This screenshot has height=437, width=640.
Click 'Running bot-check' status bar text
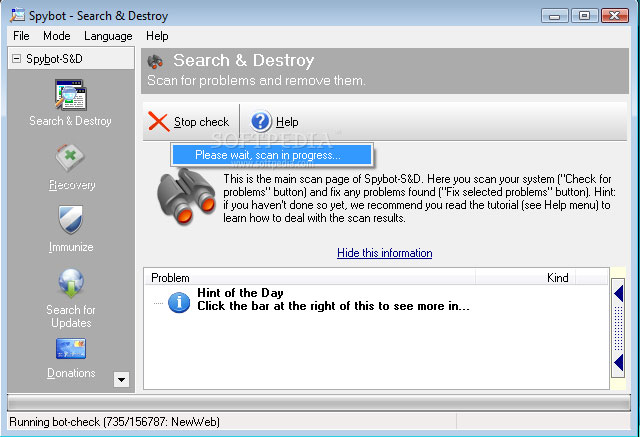(x=114, y=421)
